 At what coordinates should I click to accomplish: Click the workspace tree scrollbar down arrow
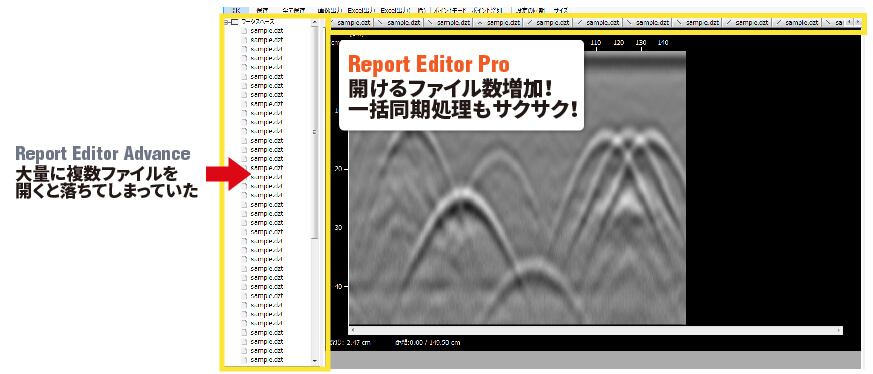point(315,361)
